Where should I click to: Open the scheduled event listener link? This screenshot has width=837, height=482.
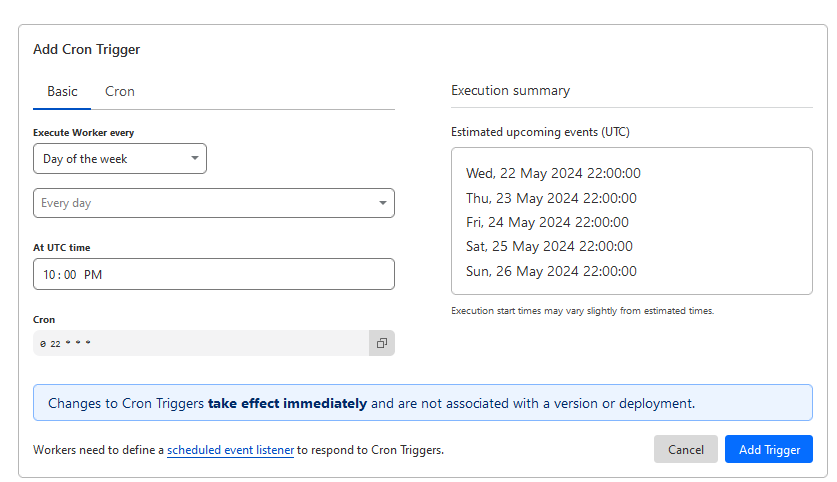(230, 450)
